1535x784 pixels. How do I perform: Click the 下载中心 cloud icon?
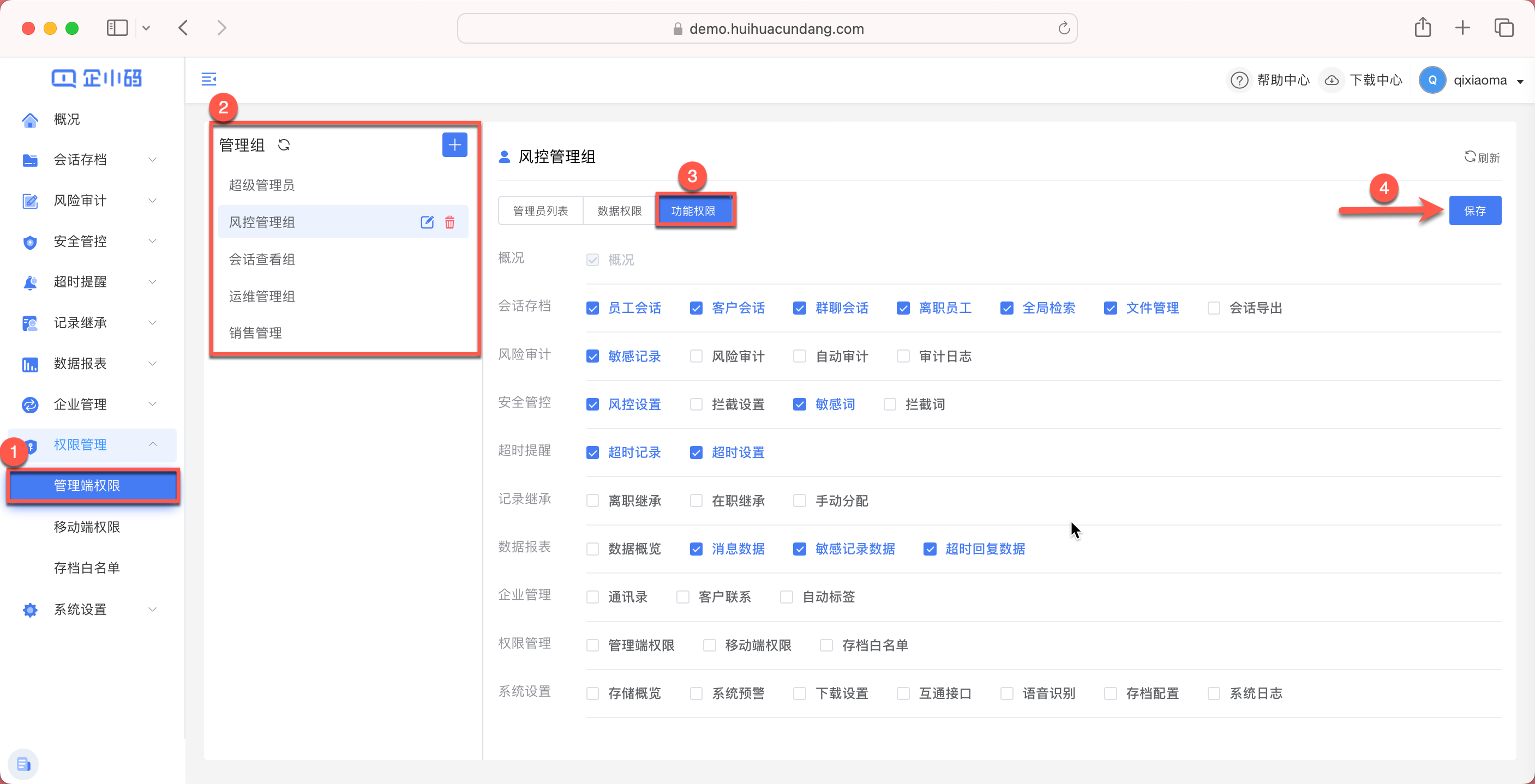click(1332, 80)
